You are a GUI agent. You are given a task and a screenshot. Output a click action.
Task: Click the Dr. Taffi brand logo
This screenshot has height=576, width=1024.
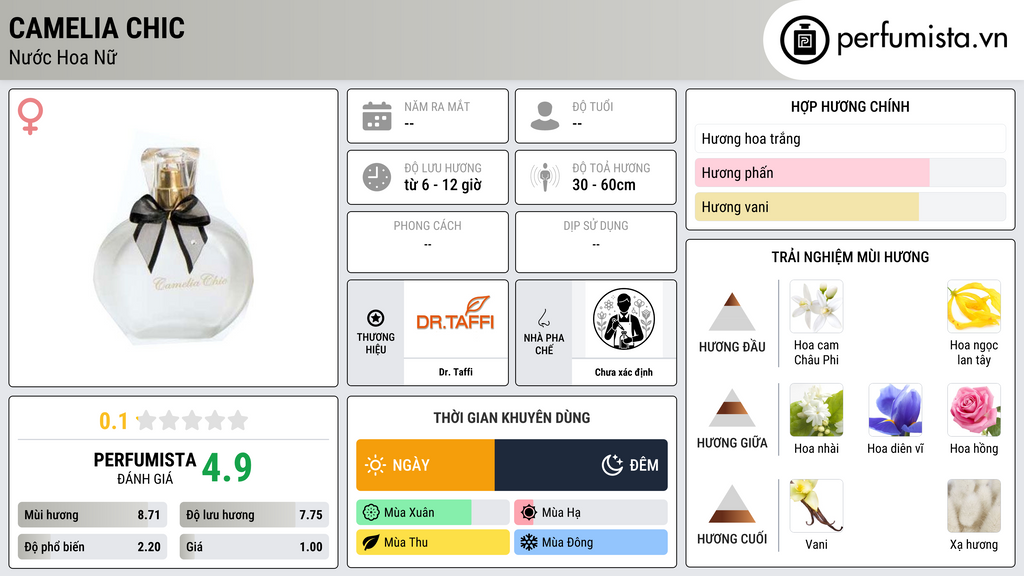pyautogui.click(x=455, y=315)
